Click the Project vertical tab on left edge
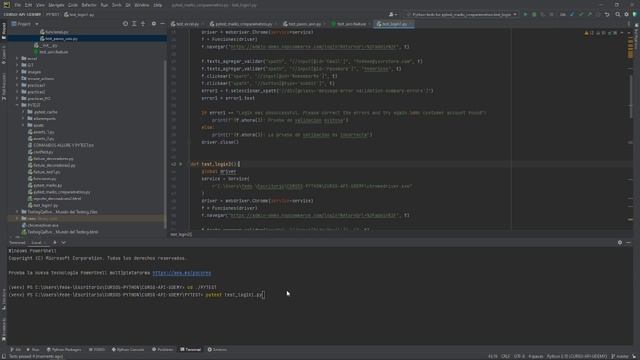 pos(4,31)
